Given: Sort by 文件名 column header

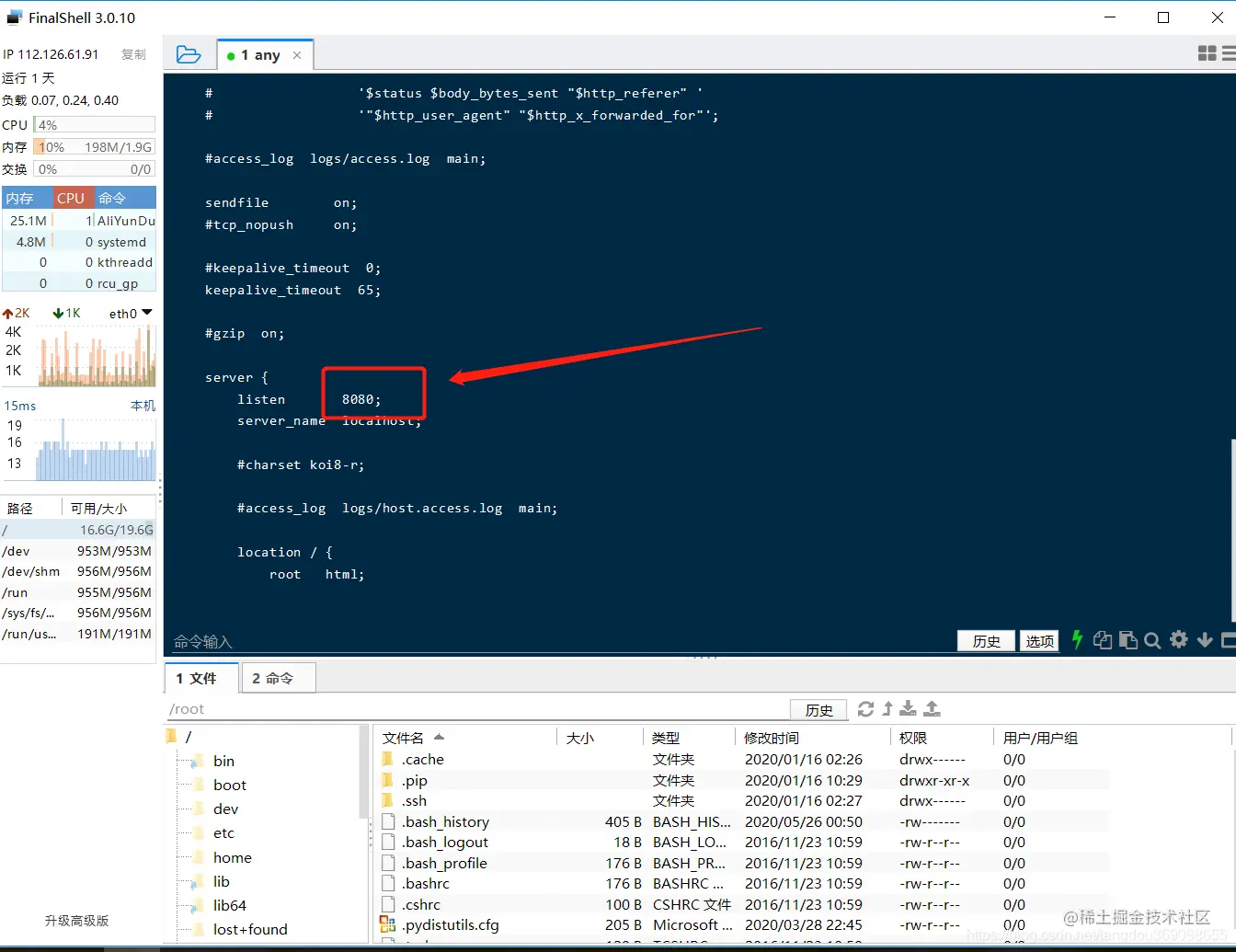Looking at the screenshot, I should [466, 738].
